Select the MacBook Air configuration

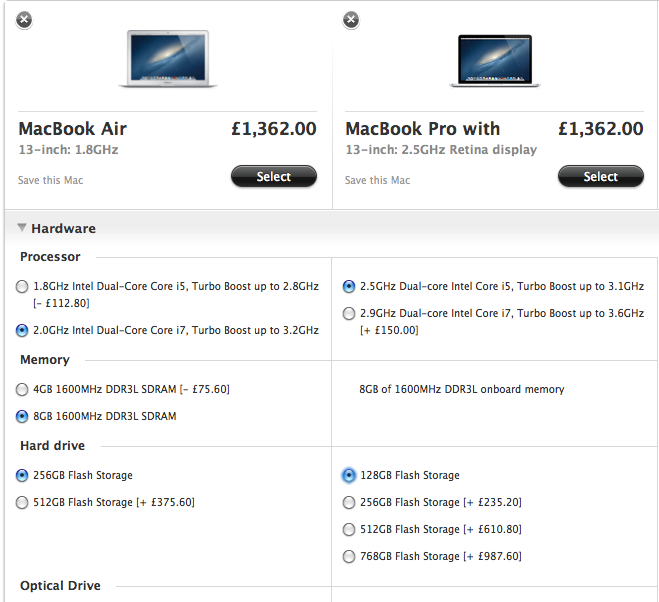point(274,176)
